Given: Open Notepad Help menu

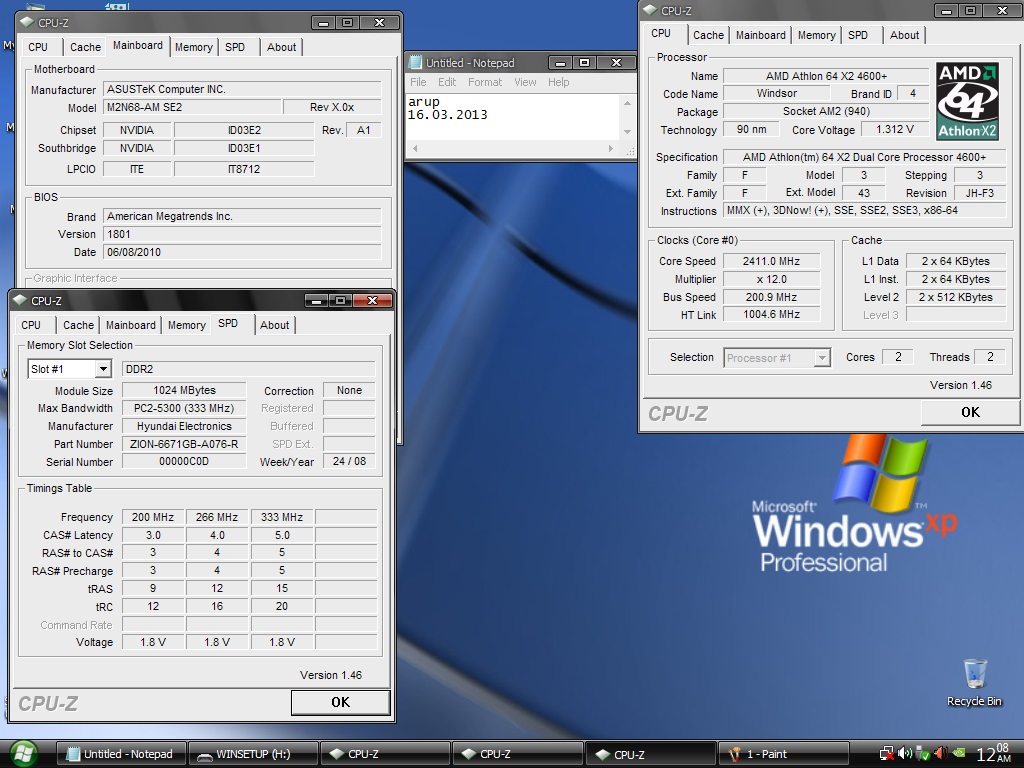Looking at the screenshot, I should (558, 82).
